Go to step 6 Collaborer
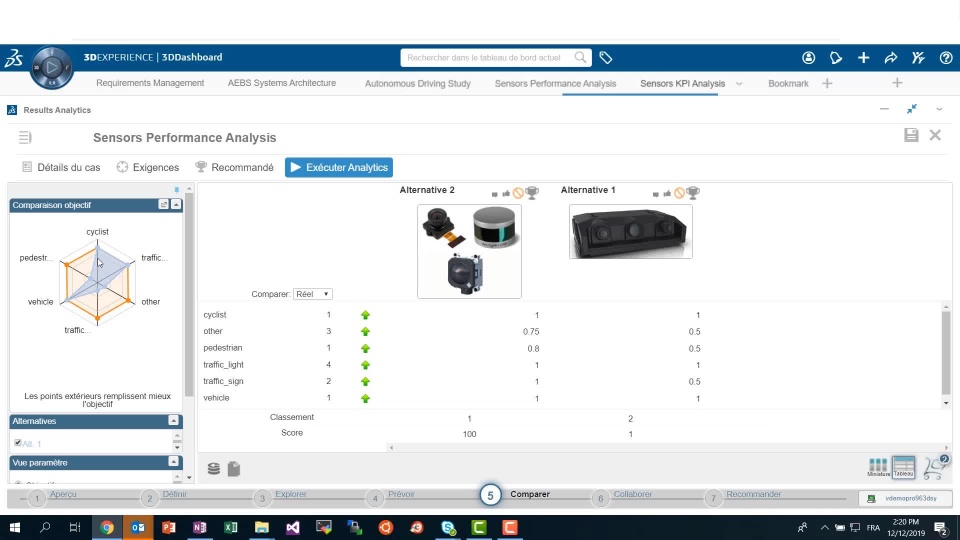The image size is (960, 540). (x=600, y=498)
